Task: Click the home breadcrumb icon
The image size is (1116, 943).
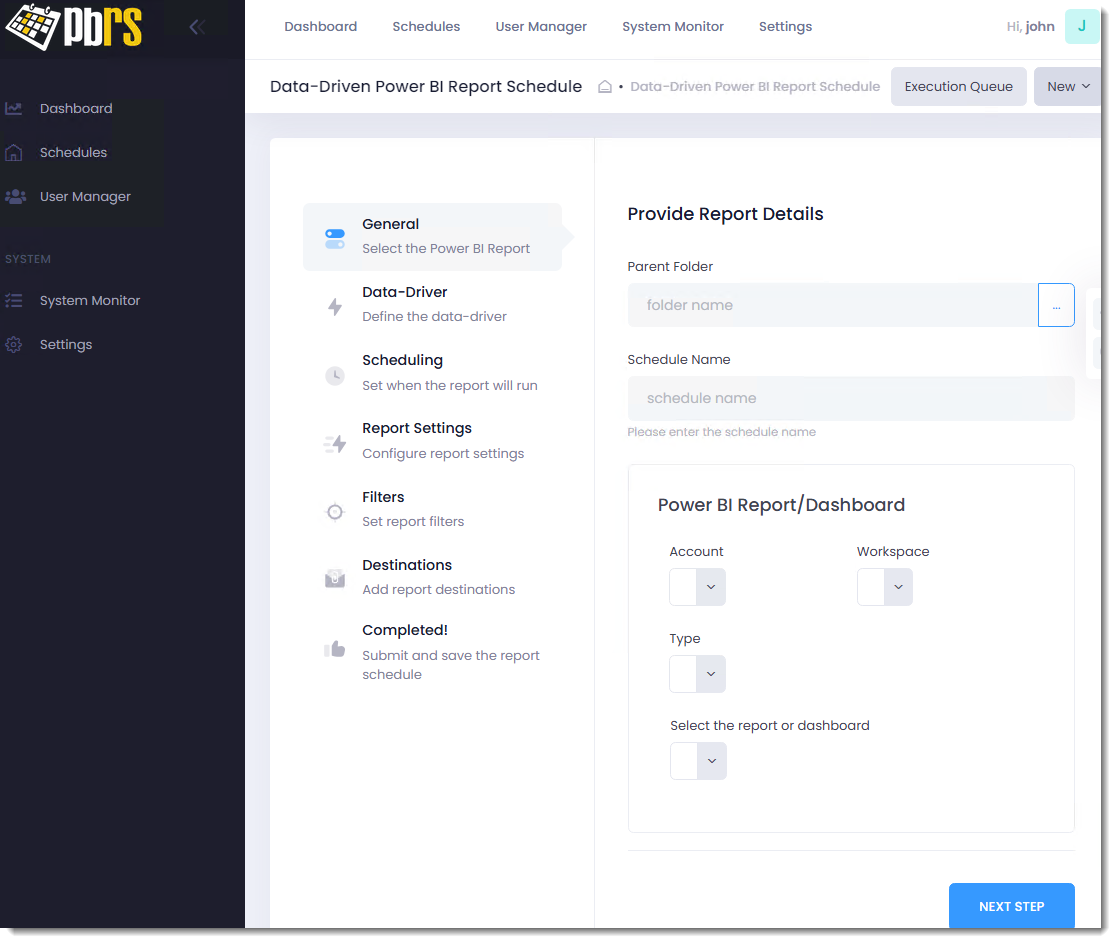Action: click(604, 87)
